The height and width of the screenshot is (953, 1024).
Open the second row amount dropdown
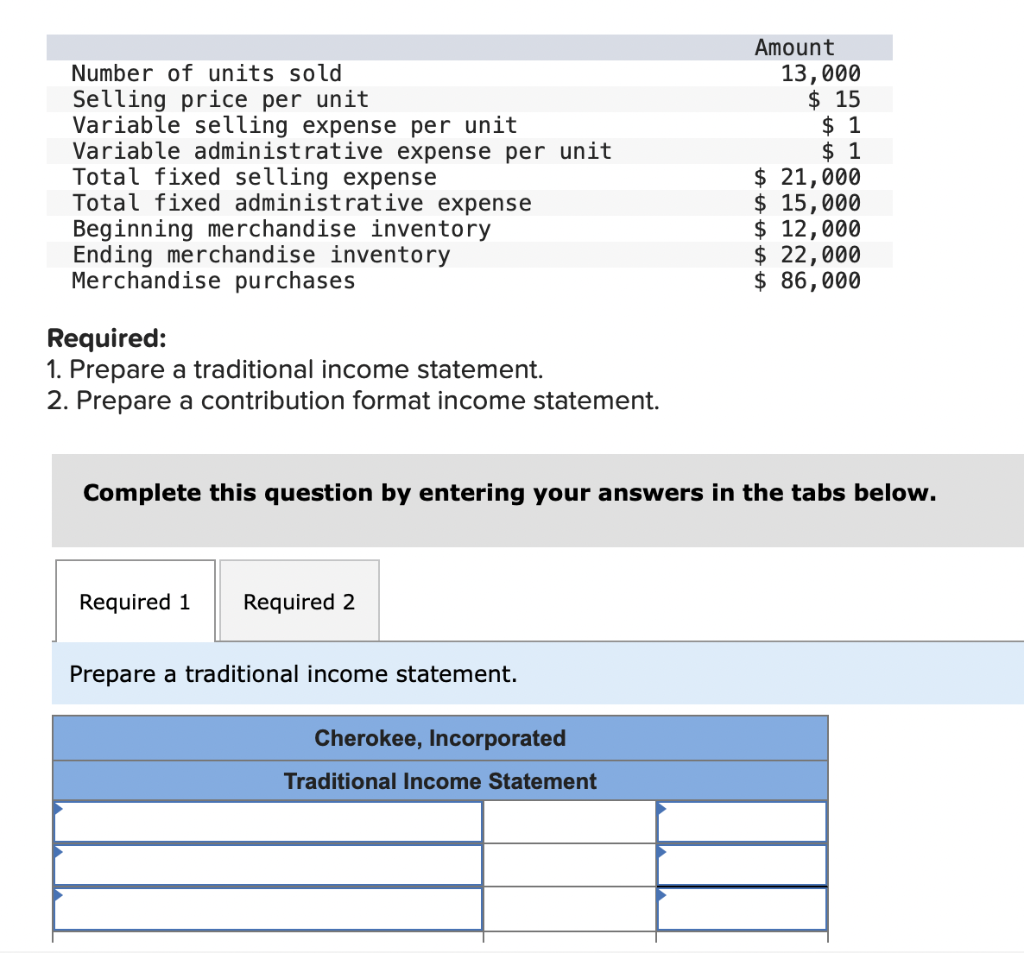662,854
